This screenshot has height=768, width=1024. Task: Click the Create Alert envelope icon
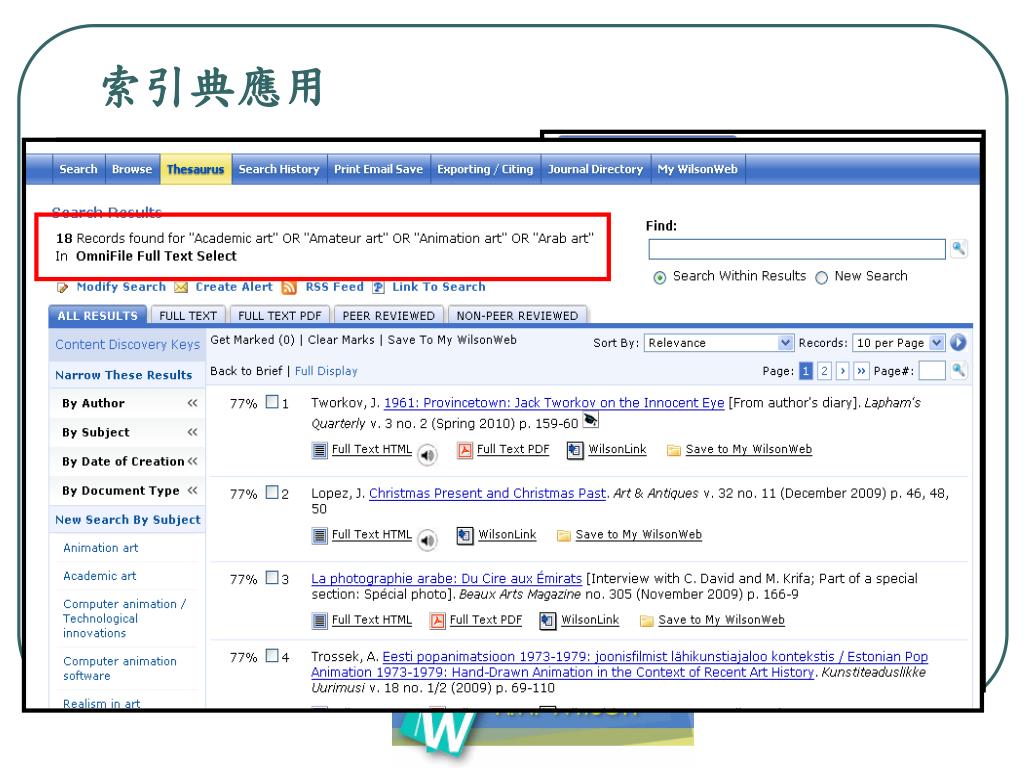[x=181, y=287]
